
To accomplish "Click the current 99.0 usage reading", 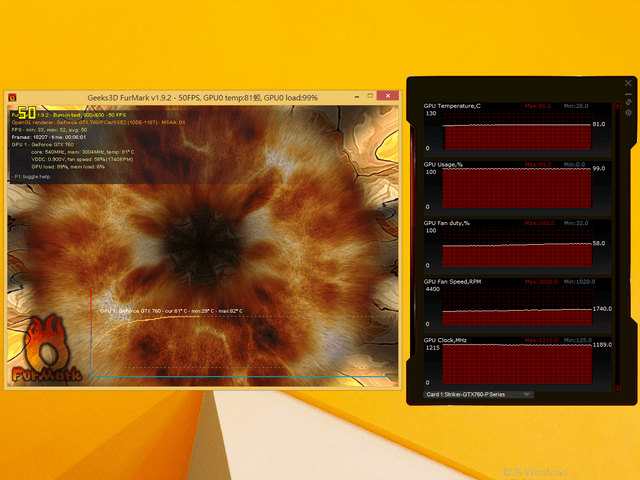I will tap(599, 168).
